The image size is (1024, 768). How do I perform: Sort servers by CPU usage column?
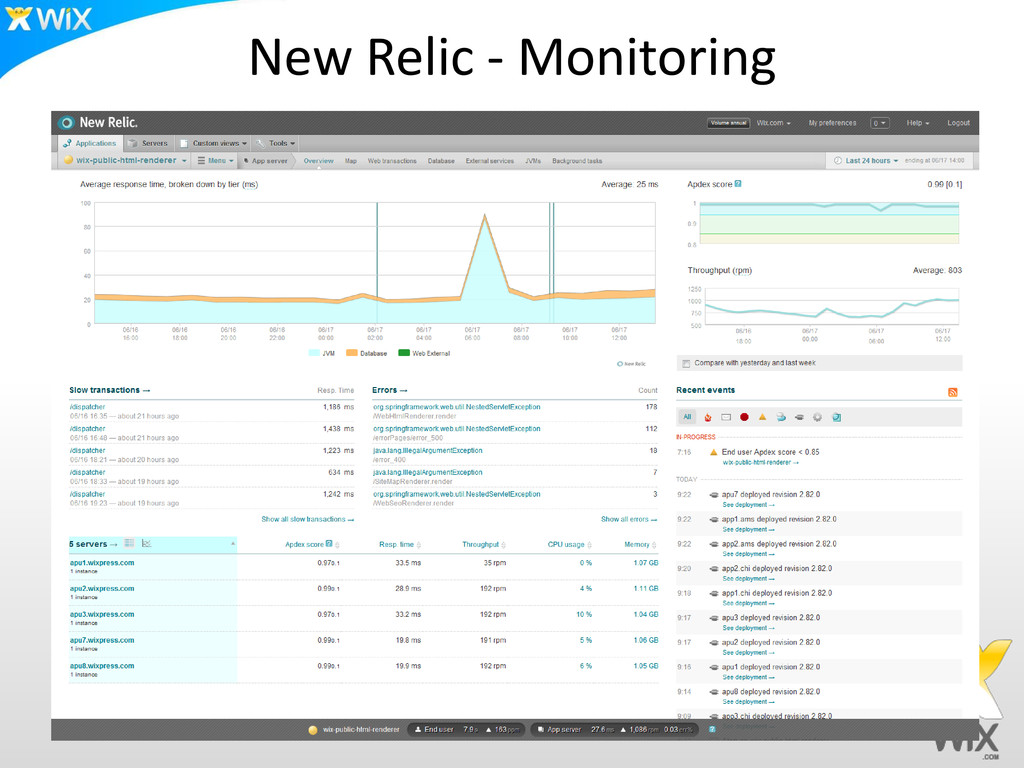pyautogui.click(x=569, y=545)
